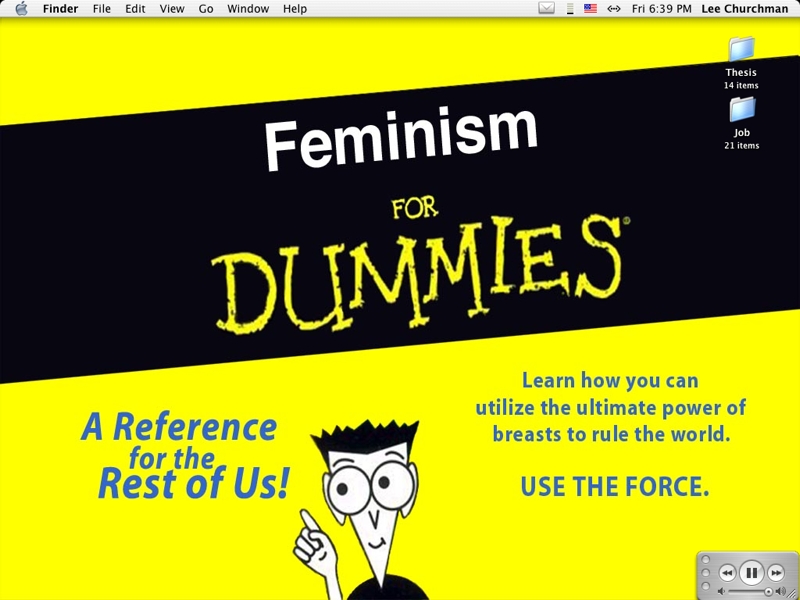
Task: Open the Apple menu
Action: click(20, 9)
